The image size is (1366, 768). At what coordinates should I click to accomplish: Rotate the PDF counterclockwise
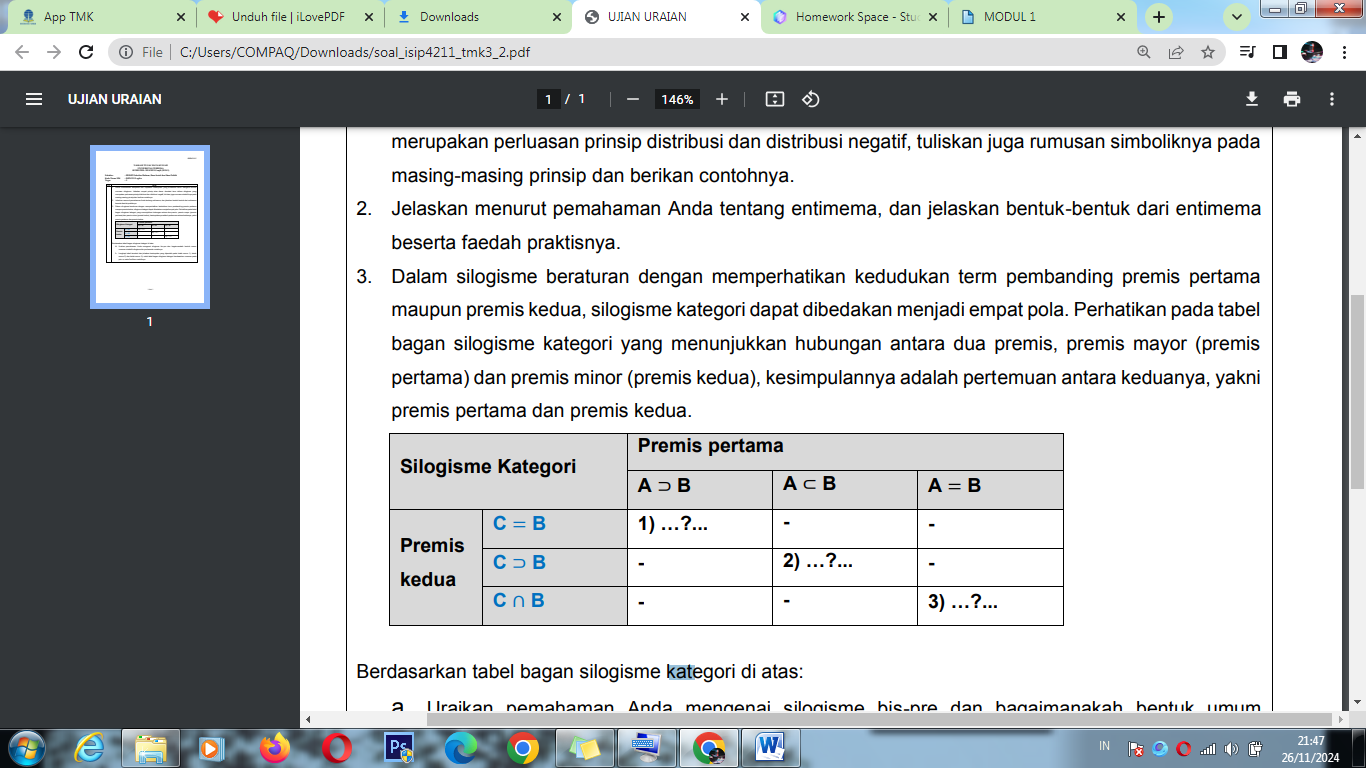click(811, 99)
